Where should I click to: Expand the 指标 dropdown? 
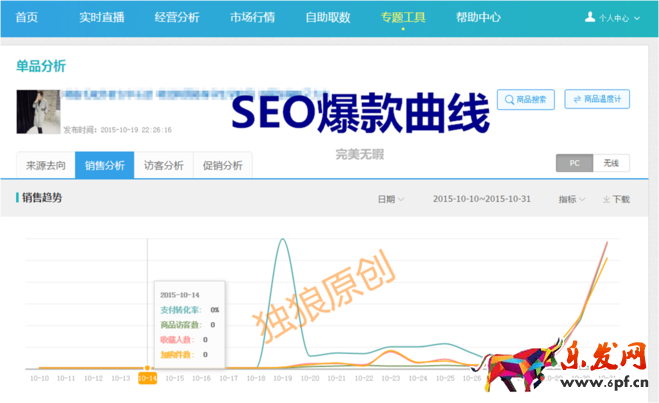(x=572, y=200)
